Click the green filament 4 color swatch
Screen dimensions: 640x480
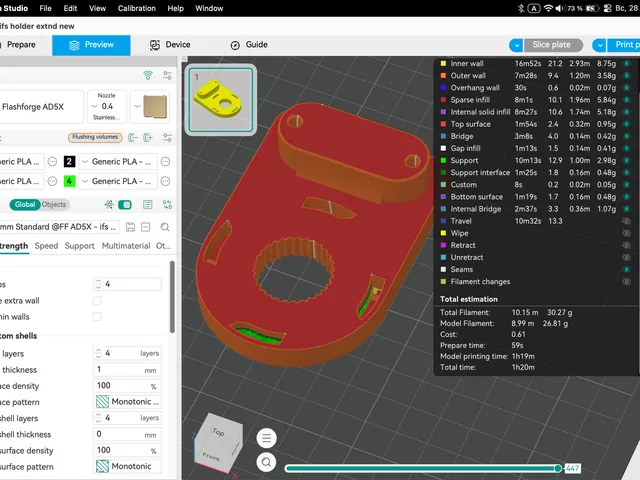(69, 181)
